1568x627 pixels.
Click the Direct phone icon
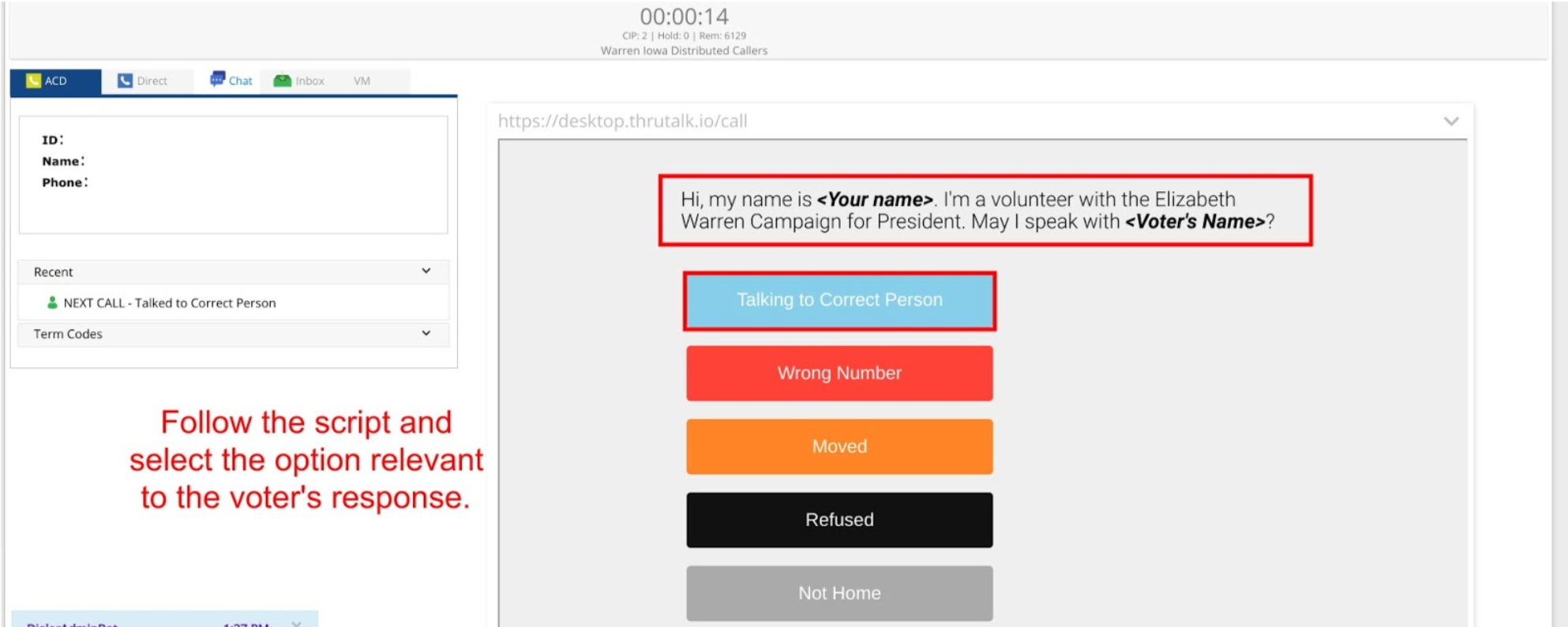coord(125,81)
